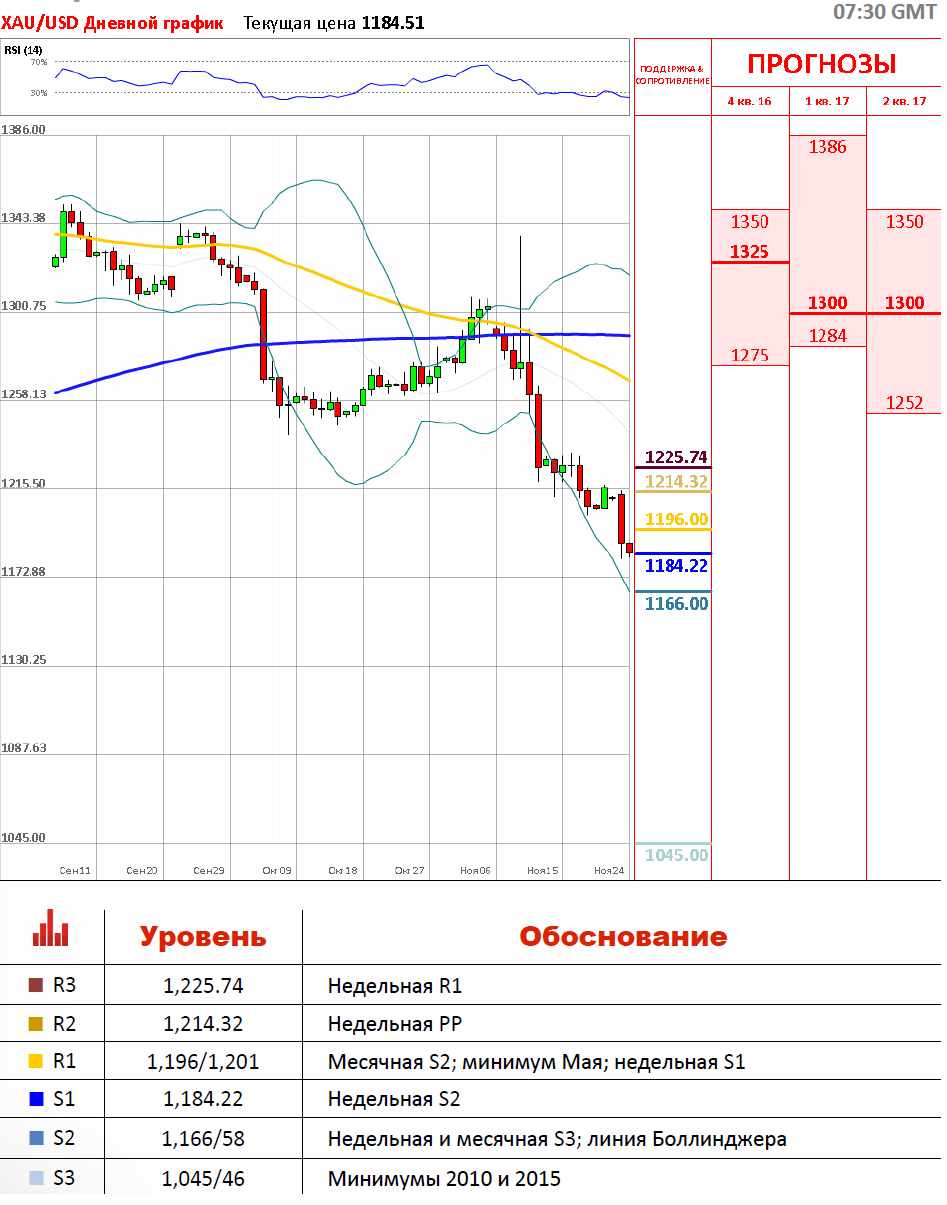Click the yellow R1 color square
Screen dimensions: 947x1205
37,1062
